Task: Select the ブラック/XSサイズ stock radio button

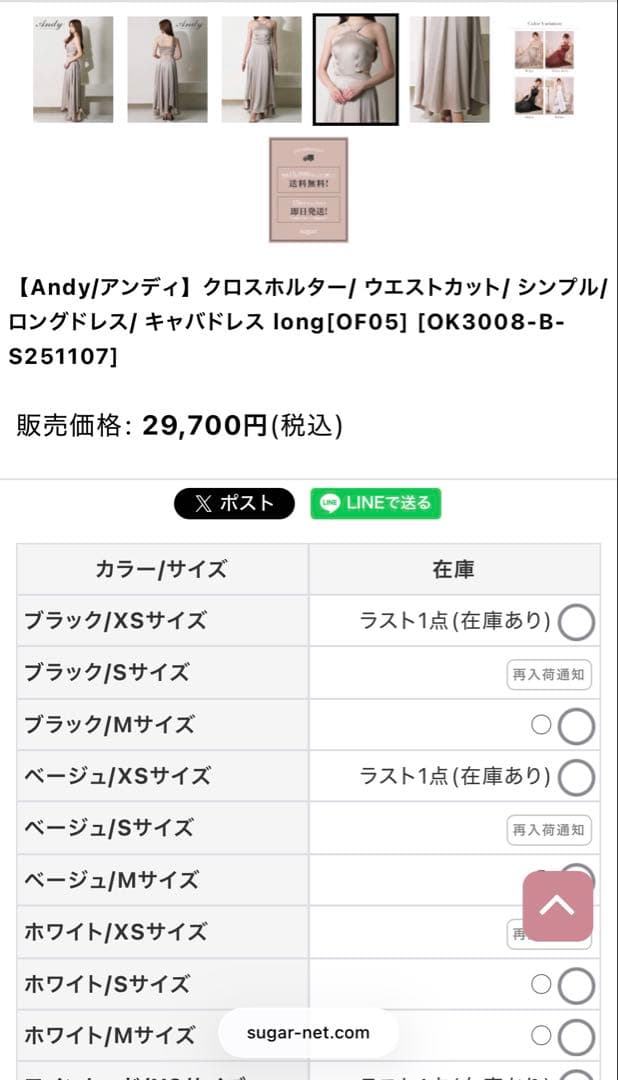Action: 577,621
